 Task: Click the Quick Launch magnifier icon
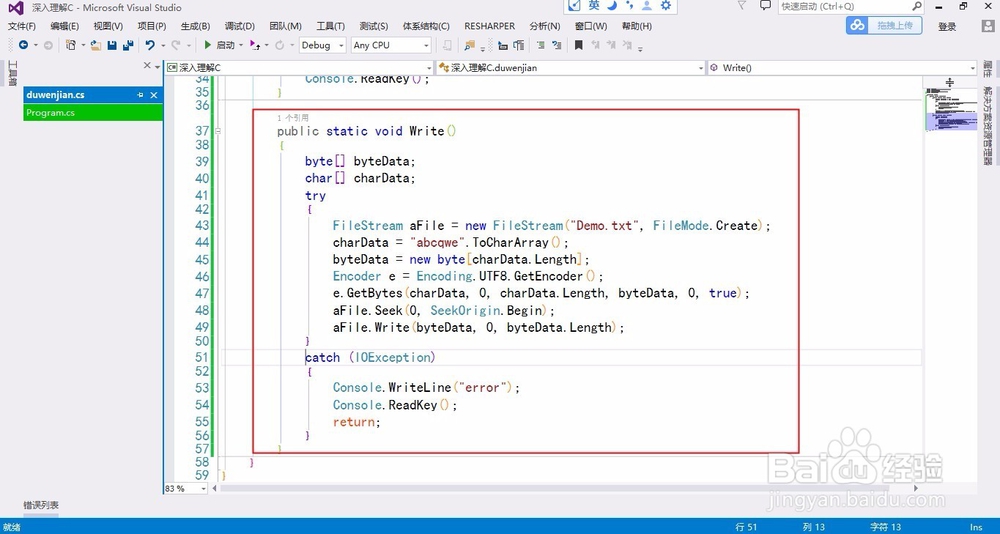917,6
